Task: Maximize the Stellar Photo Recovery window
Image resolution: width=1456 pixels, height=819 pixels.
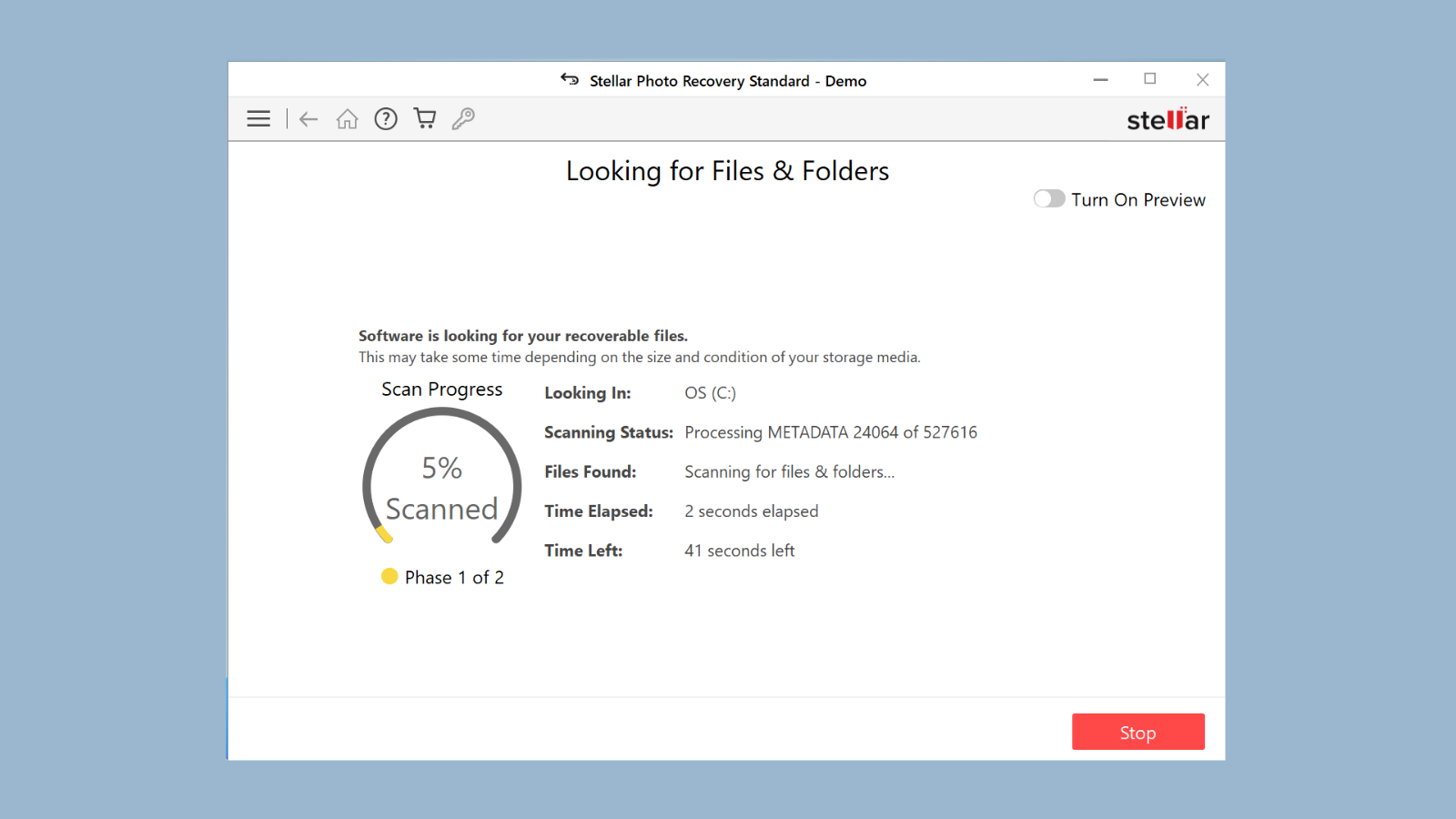Action: tap(1150, 80)
